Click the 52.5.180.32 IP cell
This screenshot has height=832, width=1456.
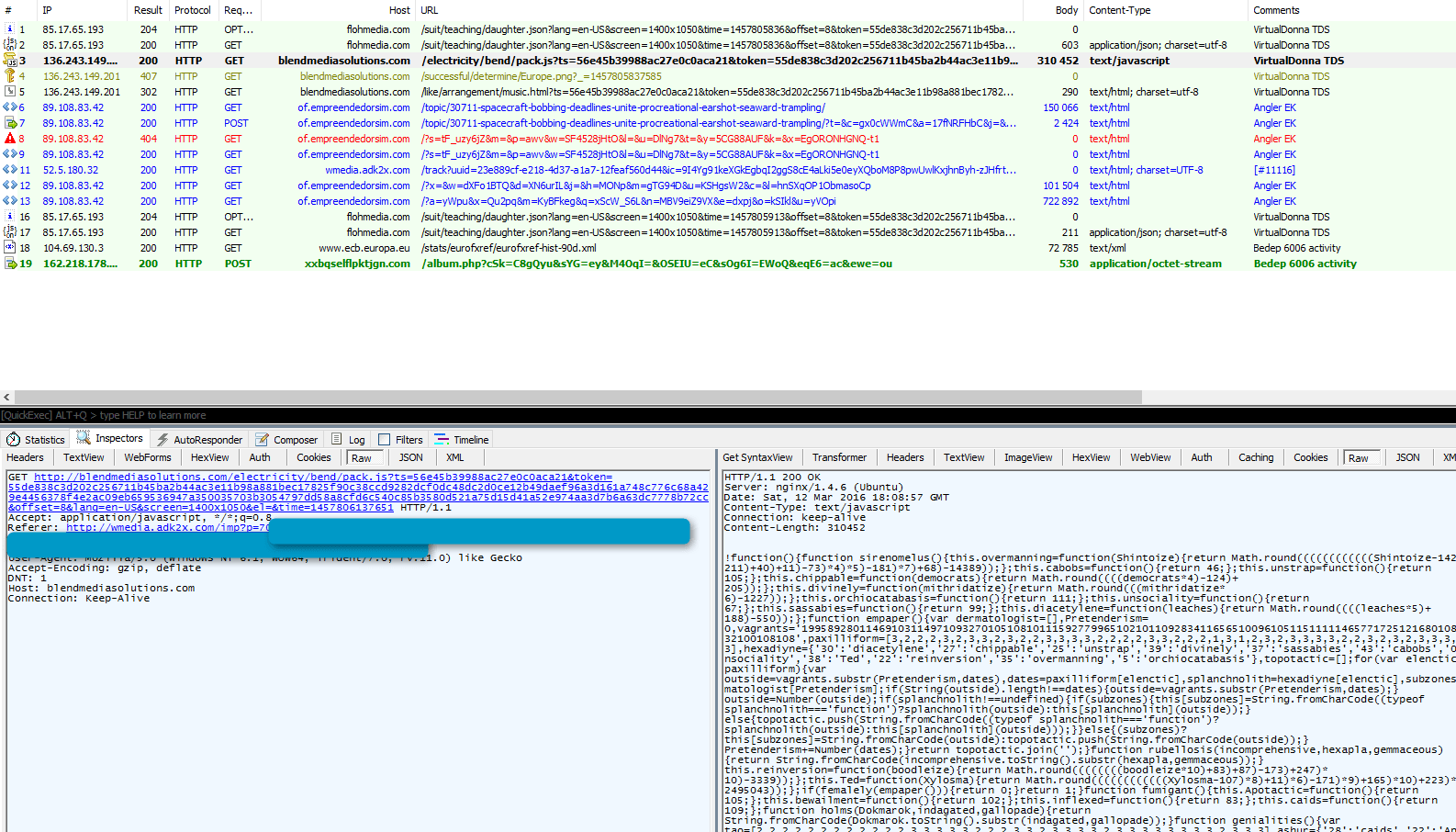click(71, 170)
